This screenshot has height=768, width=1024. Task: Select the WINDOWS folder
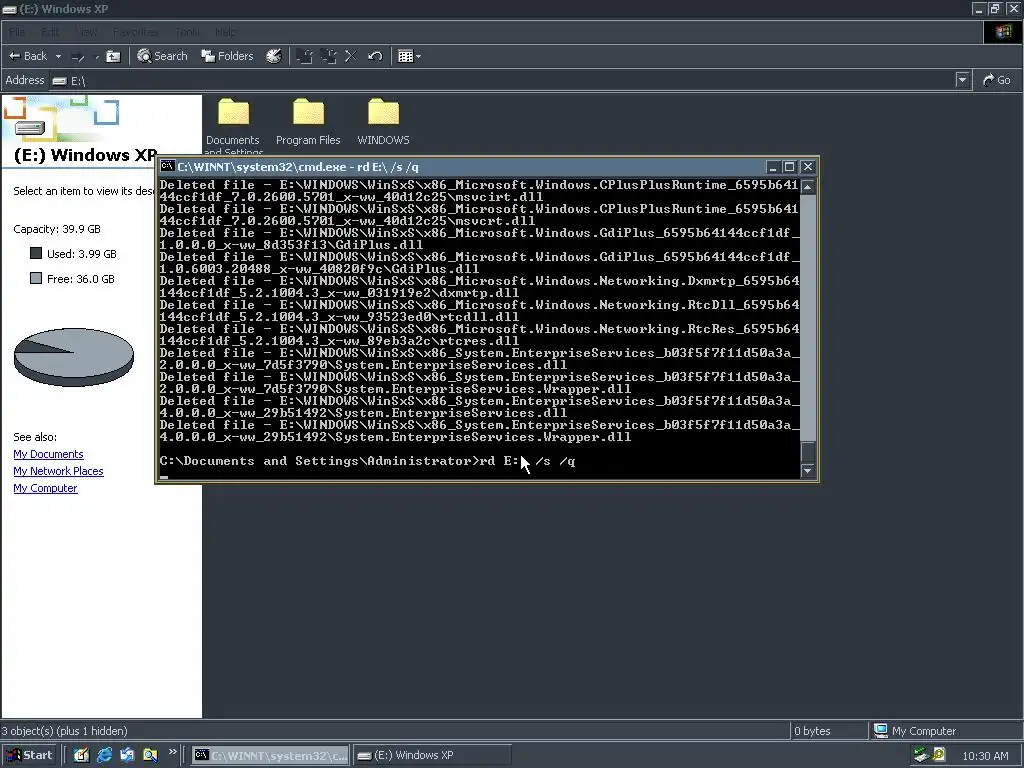coord(383,122)
